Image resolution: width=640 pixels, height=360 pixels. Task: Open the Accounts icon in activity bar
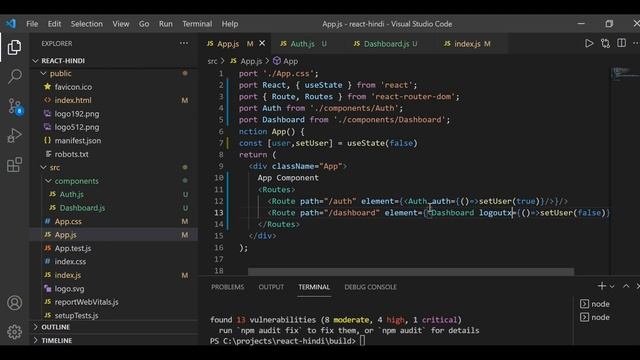tap(14, 303)
